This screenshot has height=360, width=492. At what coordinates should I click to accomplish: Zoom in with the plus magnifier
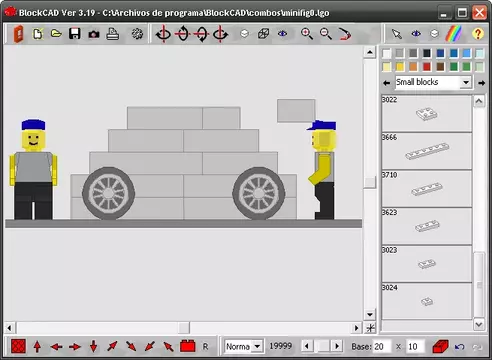307,34
